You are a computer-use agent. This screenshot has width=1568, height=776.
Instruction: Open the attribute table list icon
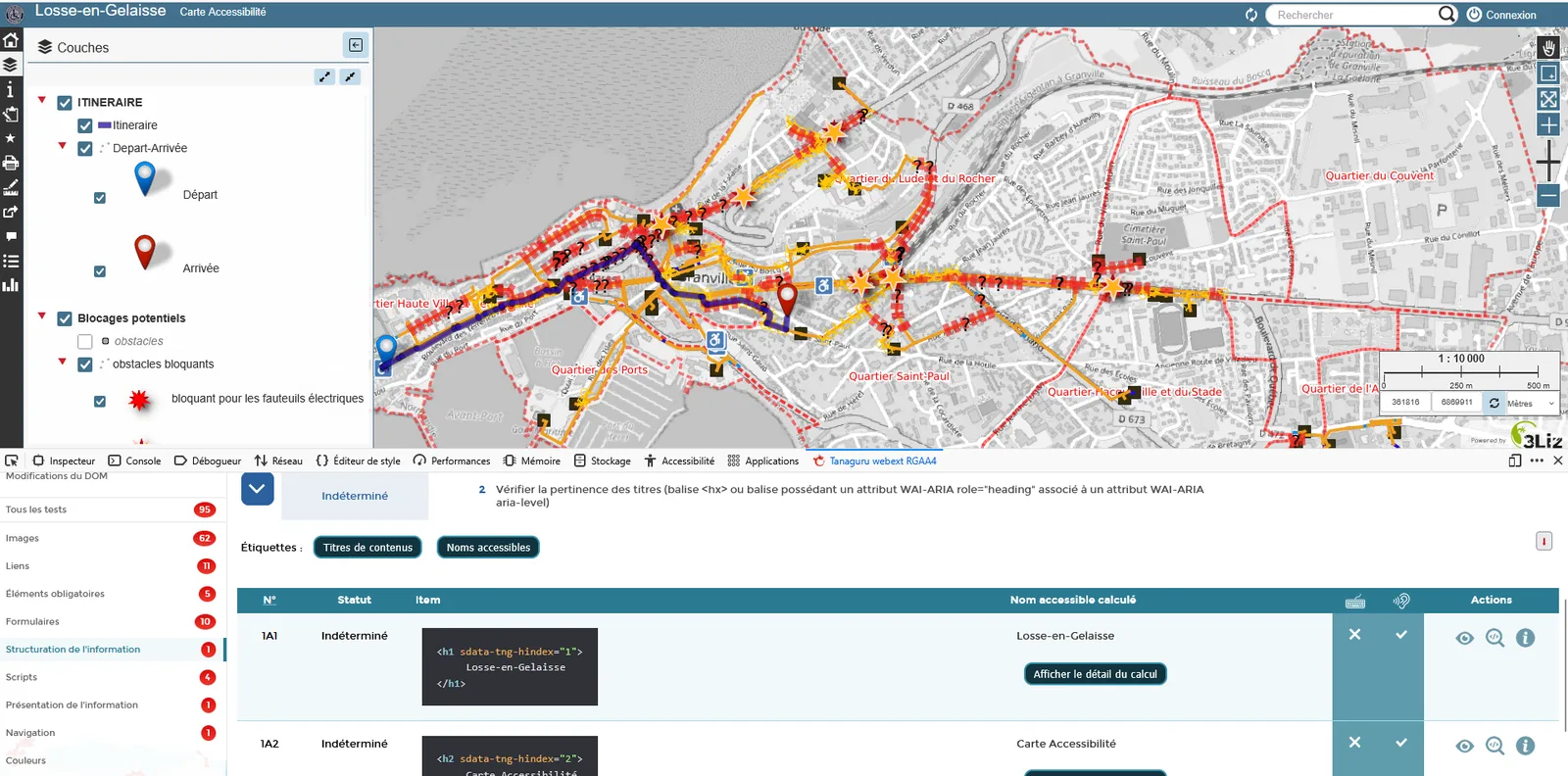pyautogui.click(x=11, y=261)
